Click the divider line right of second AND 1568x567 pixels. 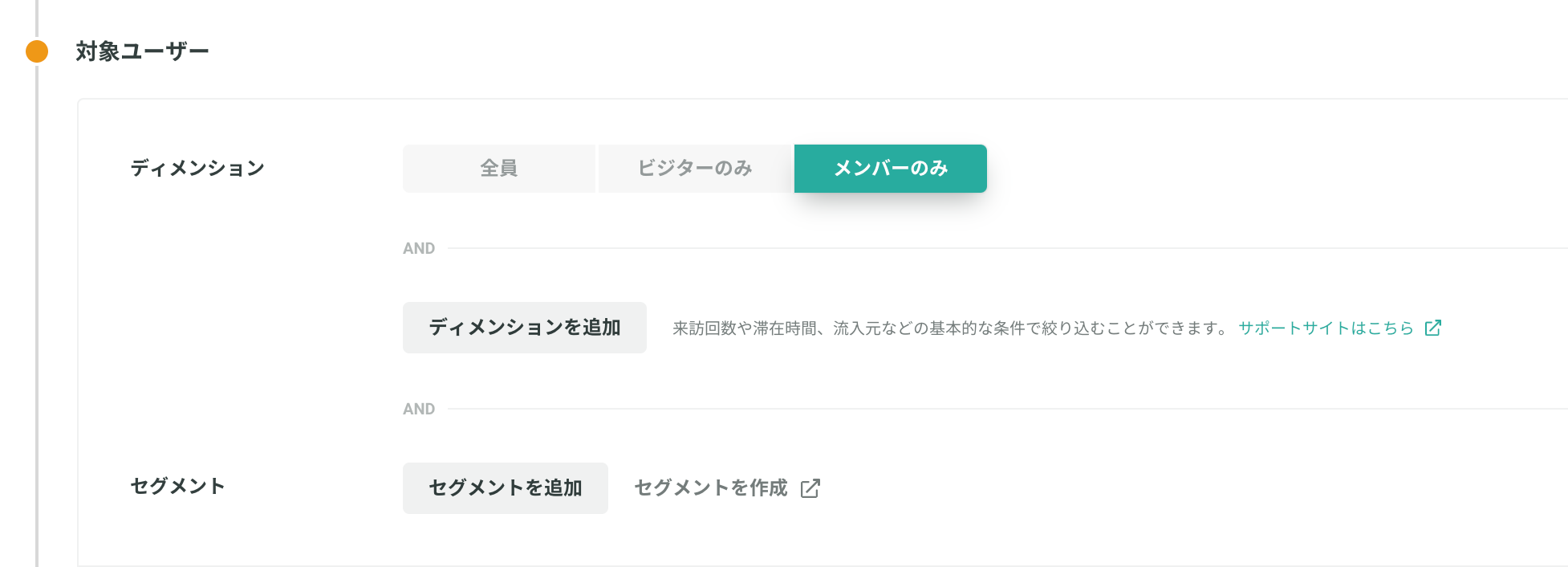[x=1008, y=409]
